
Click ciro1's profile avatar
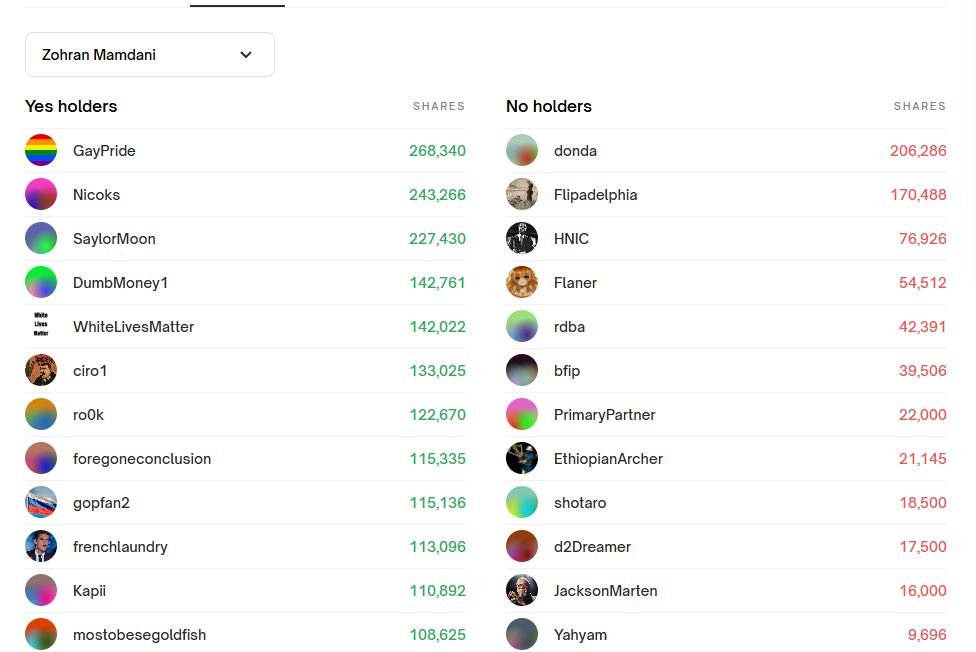[x=41, y=371]
